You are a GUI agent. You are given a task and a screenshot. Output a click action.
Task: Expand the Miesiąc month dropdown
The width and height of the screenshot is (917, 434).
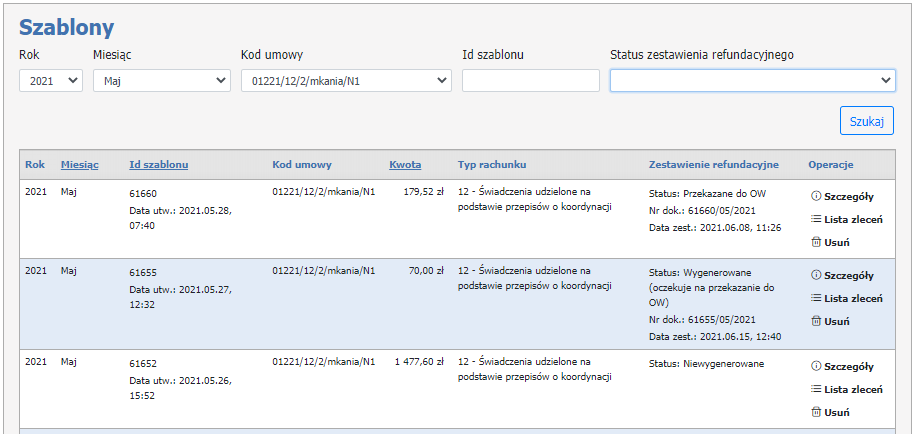pyautogui.click(x=161, y=81)
